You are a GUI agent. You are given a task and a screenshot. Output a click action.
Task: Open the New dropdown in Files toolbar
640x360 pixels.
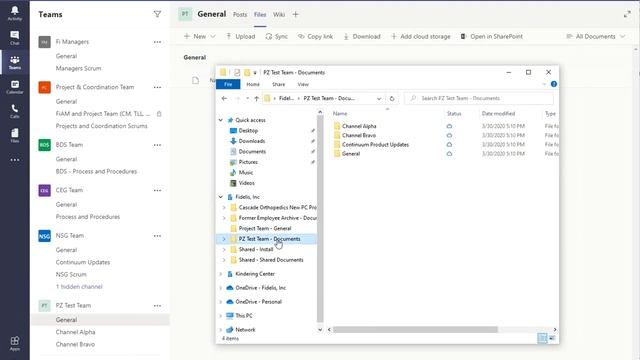tap(200, 36)
